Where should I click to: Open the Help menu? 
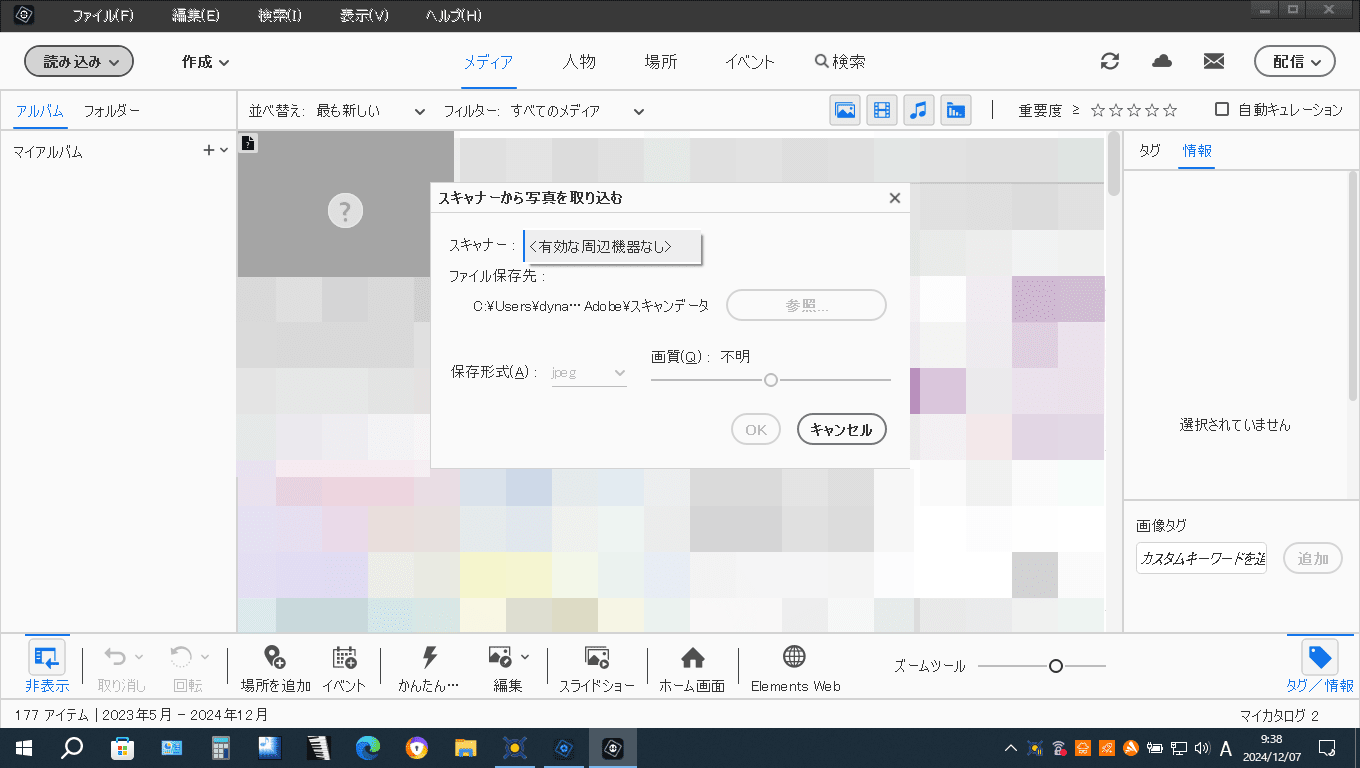coord(453,16)
